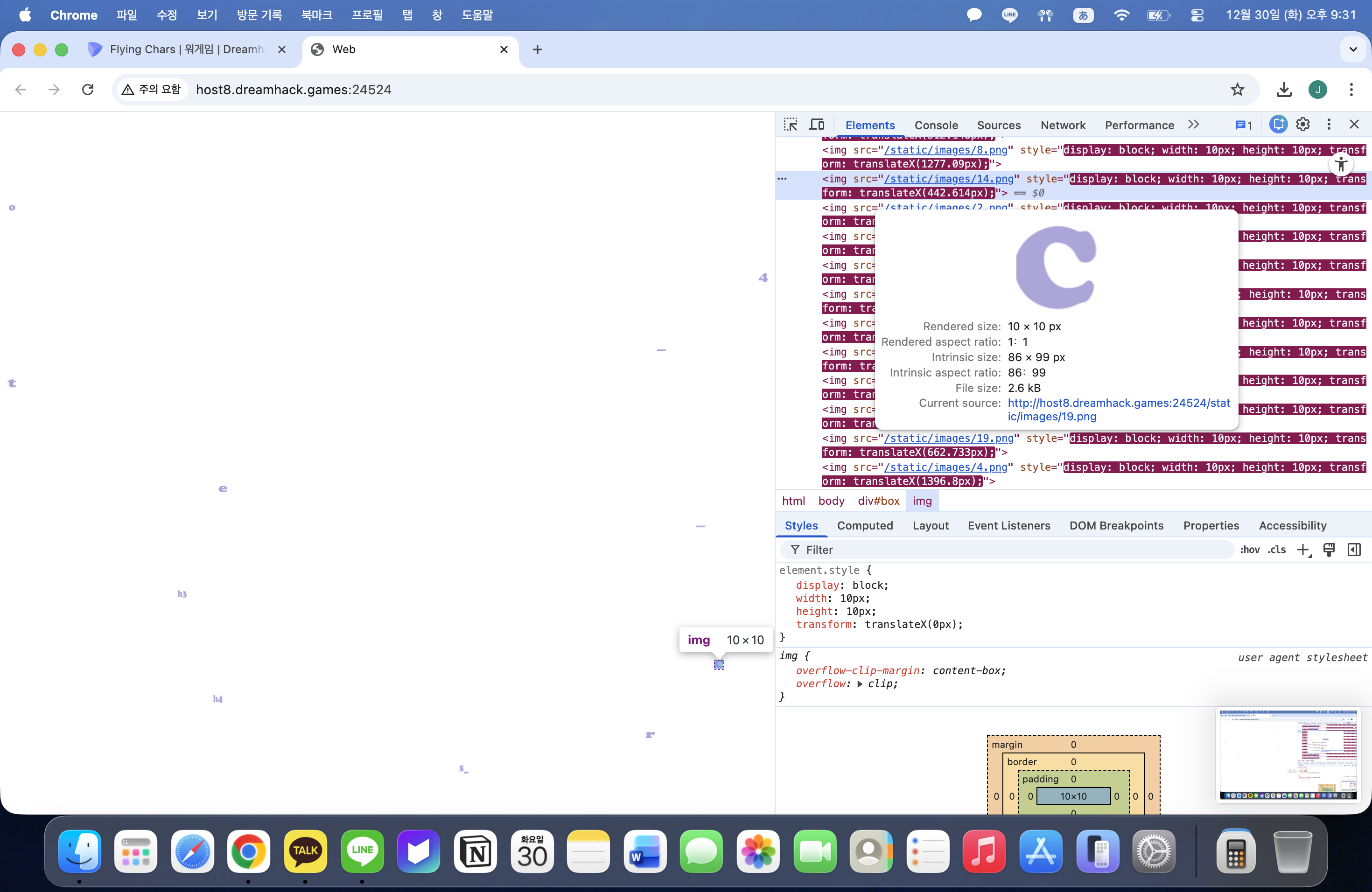The image size is (1372, 892).
Task: Click the AI assistance icon in DevTools
Action: (x=1277, y=125)
